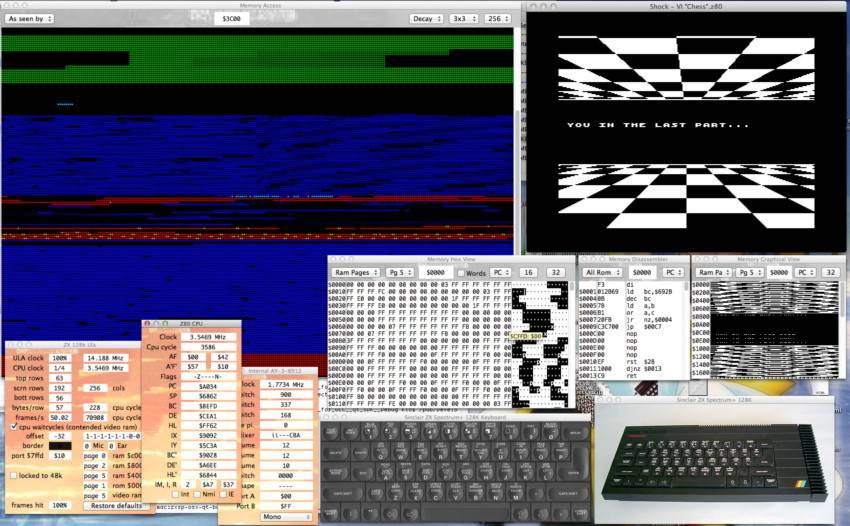
Task: Click the emulated Chess demo screen
Action: (x=686, y=132)
